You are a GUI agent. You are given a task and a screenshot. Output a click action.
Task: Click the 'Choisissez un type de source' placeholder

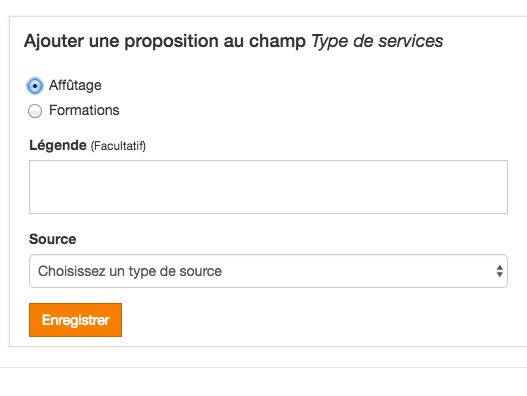pos(130,271)
